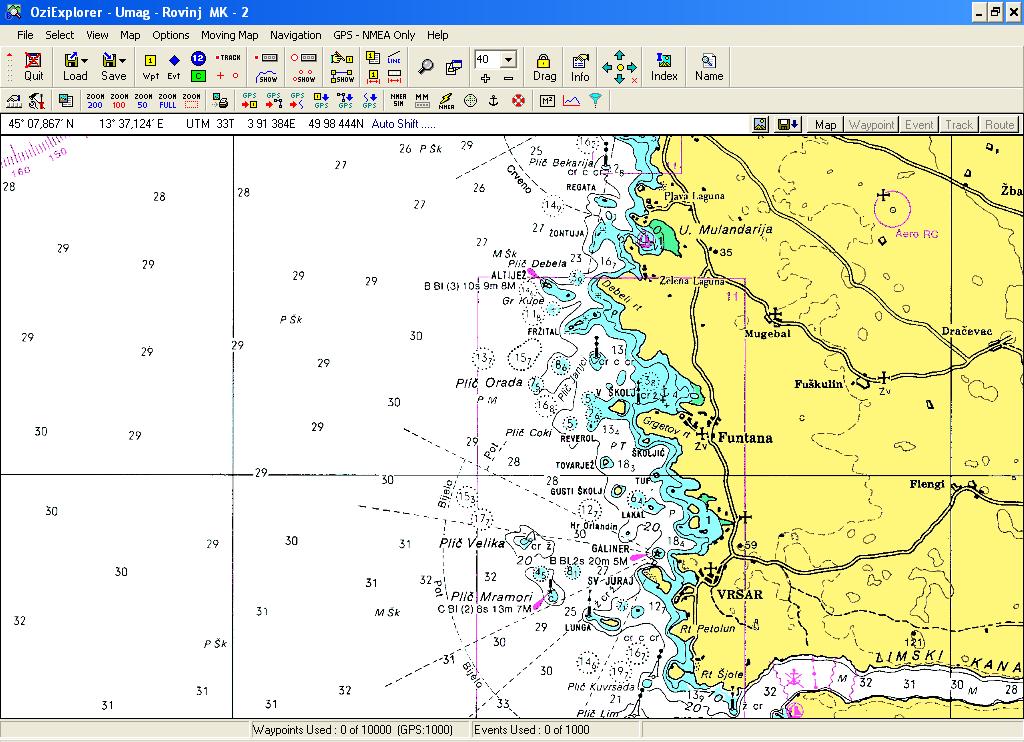Expand the zoom level 40 dropdown
Viewport: 1024px width, 742px height.
509,59
